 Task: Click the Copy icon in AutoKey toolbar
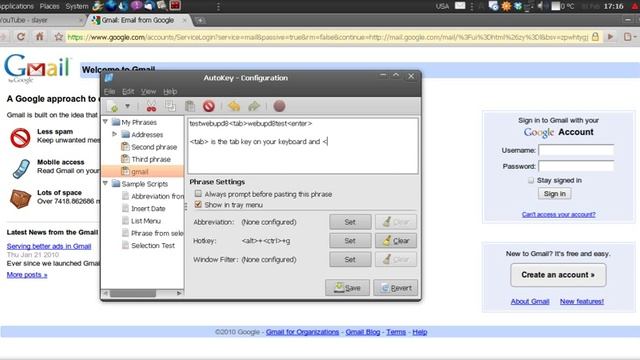(x=170, y=107)
